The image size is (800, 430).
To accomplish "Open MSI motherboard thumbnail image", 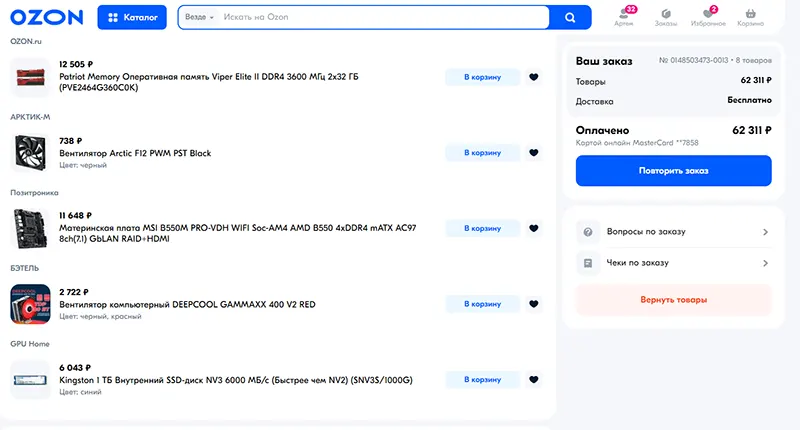I will point(31,229).
